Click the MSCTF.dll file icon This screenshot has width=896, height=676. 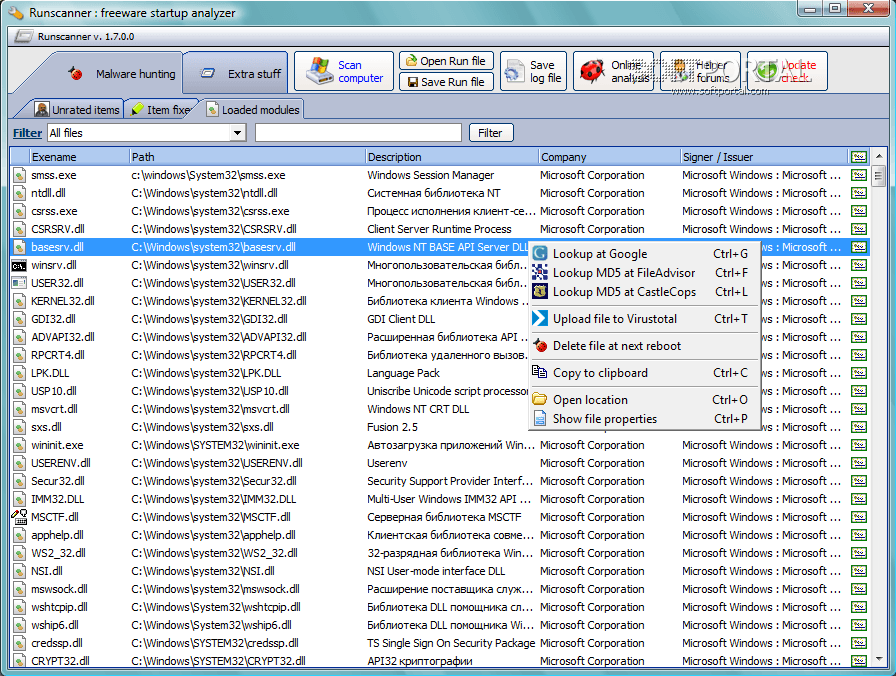19,517
